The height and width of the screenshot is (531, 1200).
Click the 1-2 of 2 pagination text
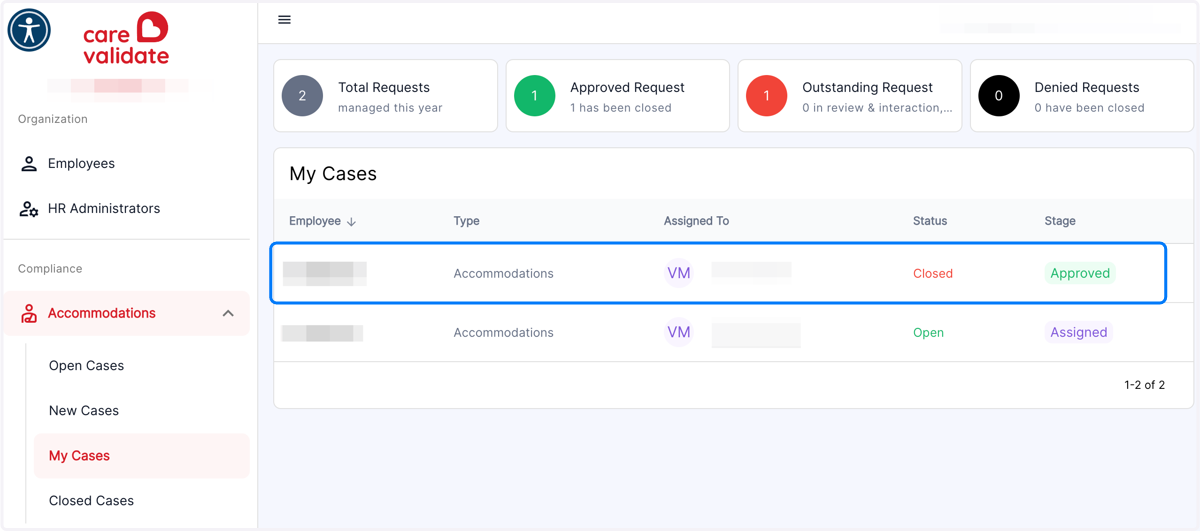coord(1144,385)
